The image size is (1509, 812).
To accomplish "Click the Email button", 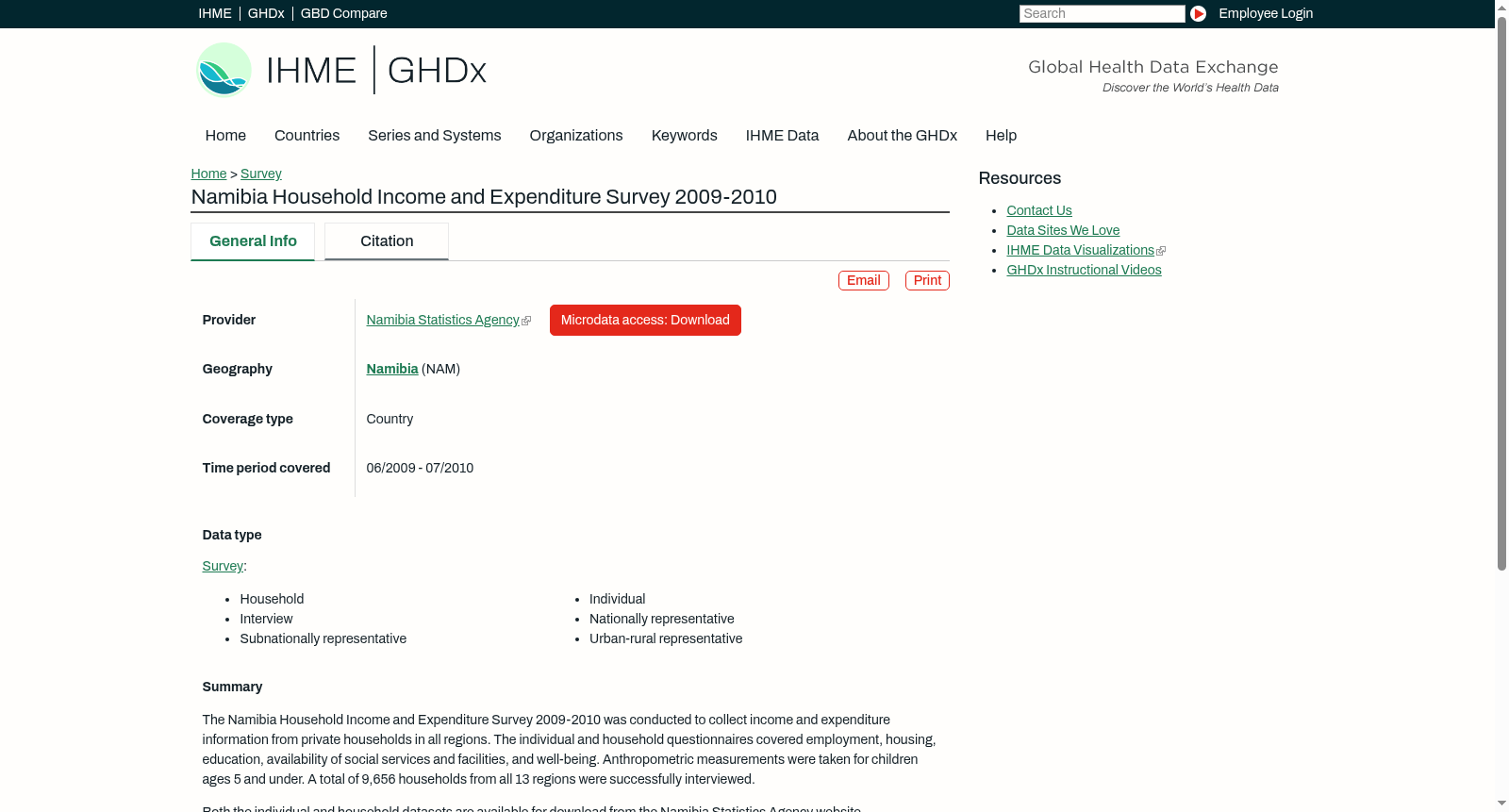I will [x=864, y=280].
